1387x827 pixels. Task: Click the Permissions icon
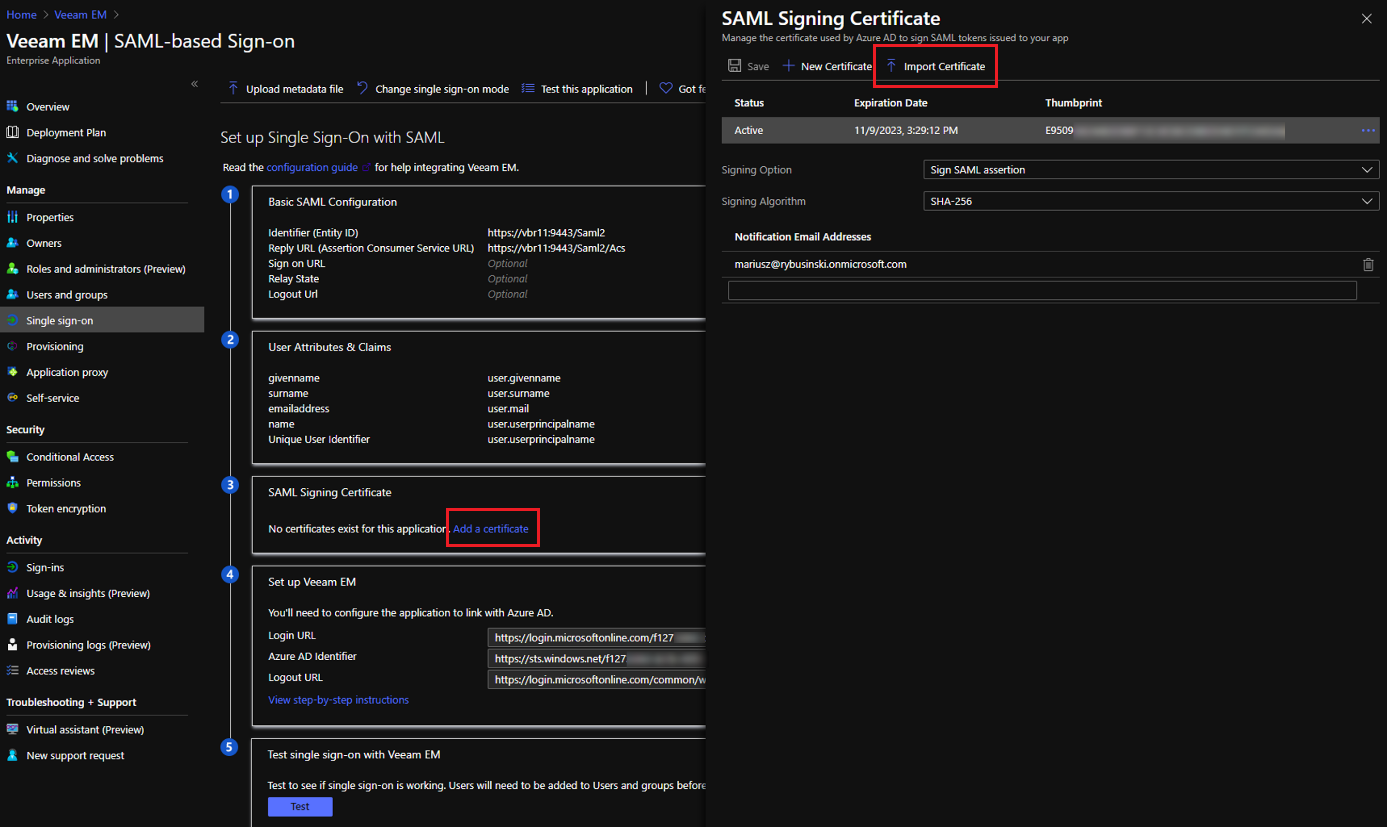(13, 483)
